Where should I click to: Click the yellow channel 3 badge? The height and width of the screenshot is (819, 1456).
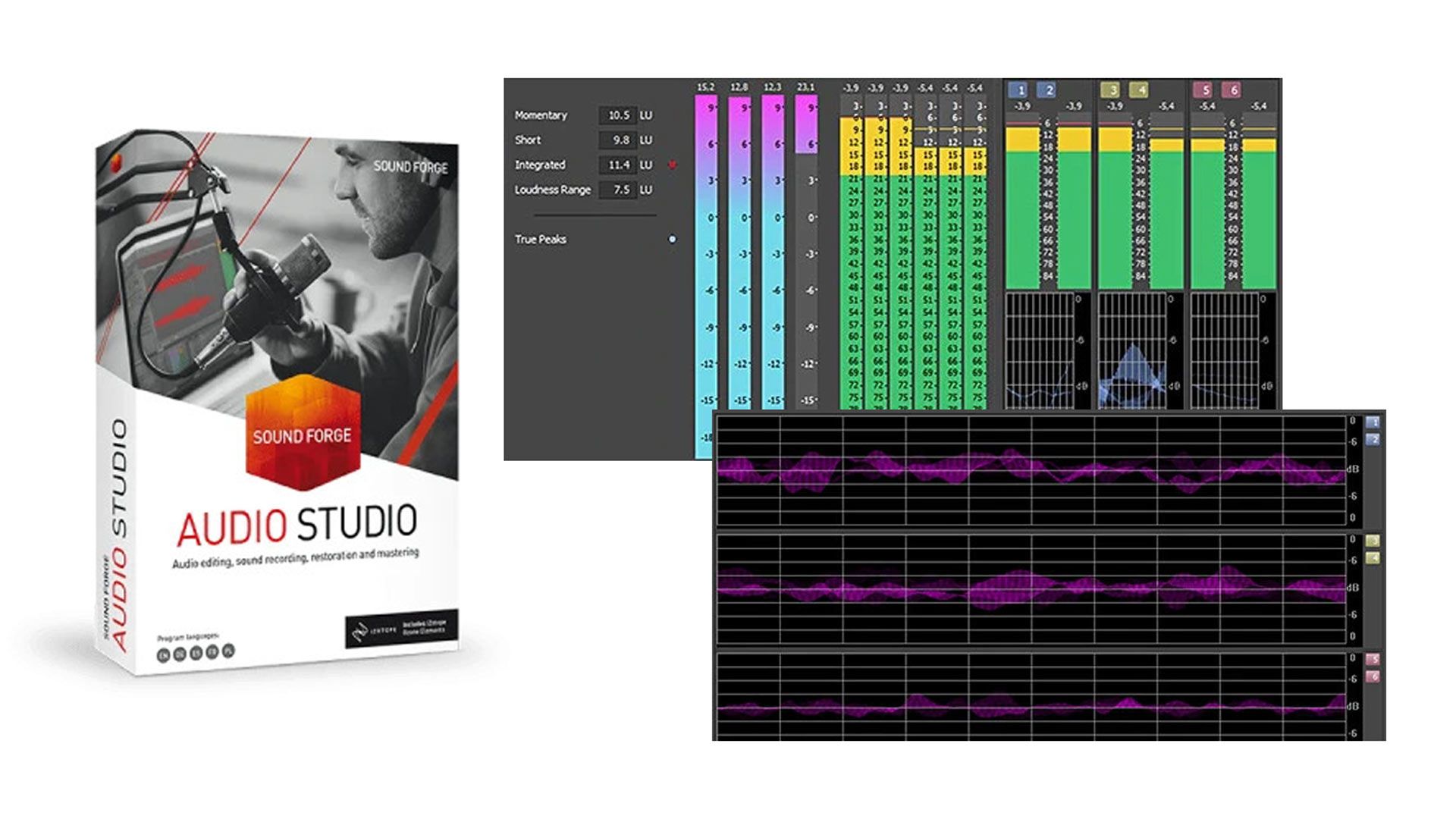[x=1112, y=89]
